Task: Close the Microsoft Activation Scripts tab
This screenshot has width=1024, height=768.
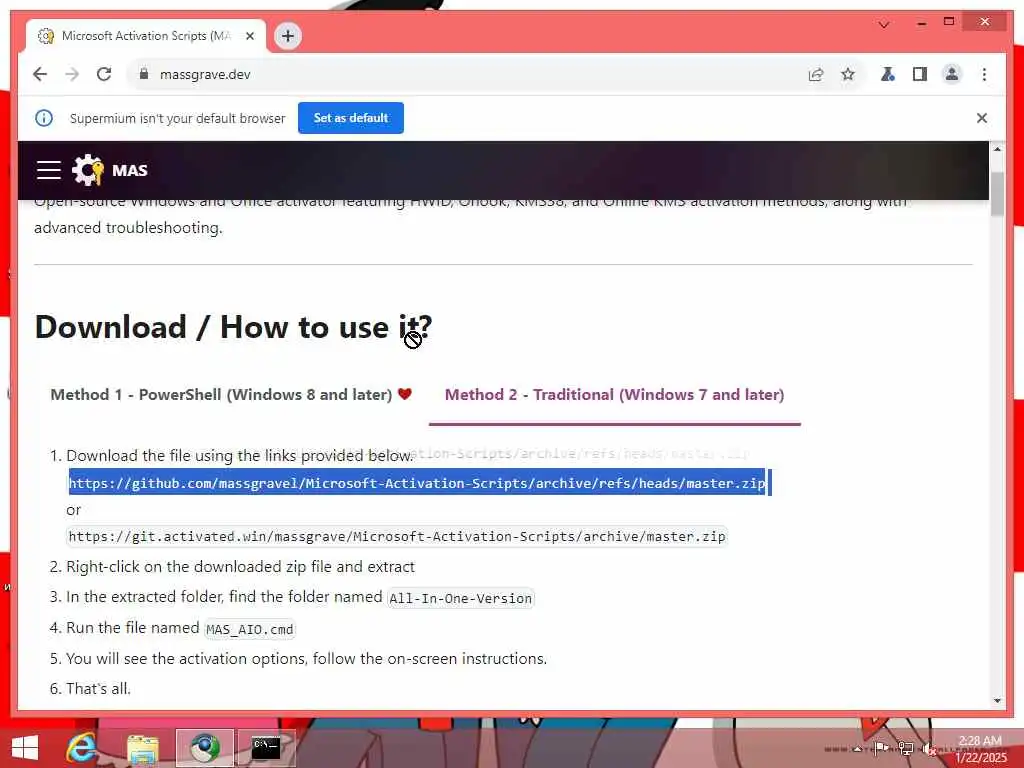Action: point(249,36)
